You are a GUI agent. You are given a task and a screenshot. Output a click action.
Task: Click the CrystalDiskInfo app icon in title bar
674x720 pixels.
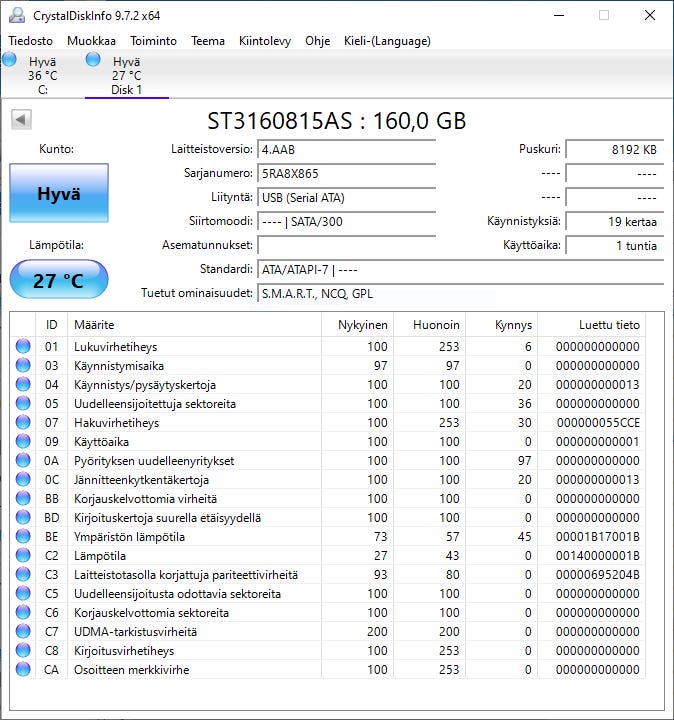16,15
